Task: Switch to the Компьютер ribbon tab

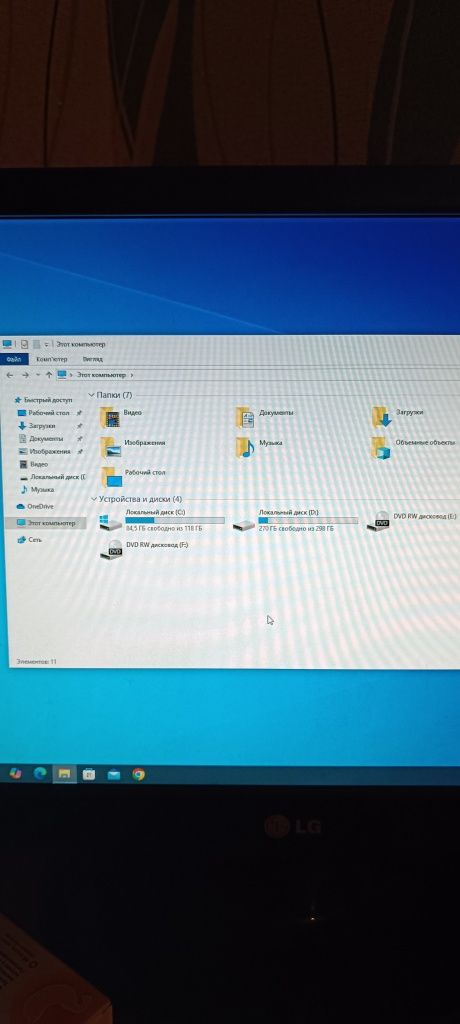Action: pyautogui.click(x=52, y=359)
